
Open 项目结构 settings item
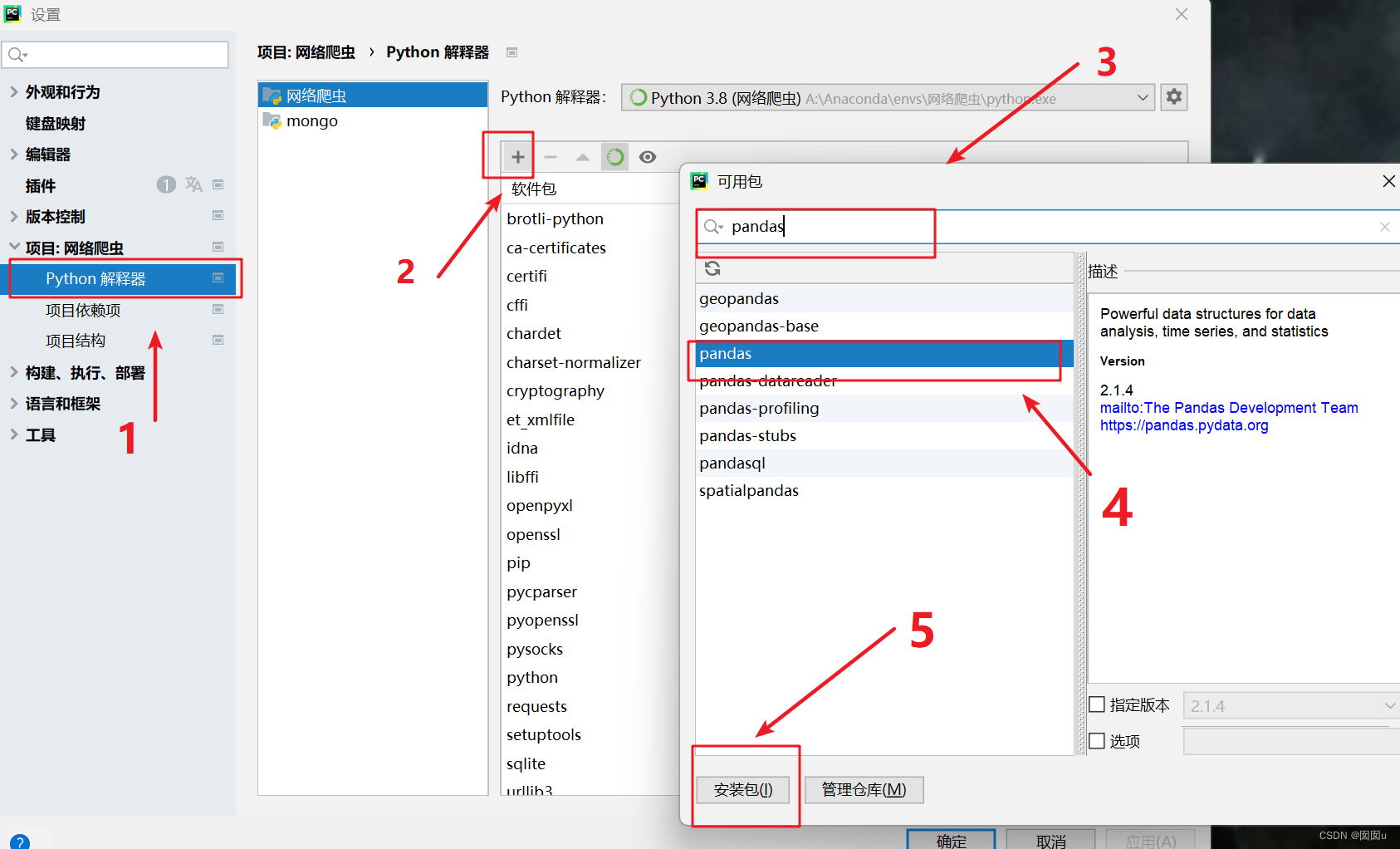pyautogui.click(x=76, y=341)
